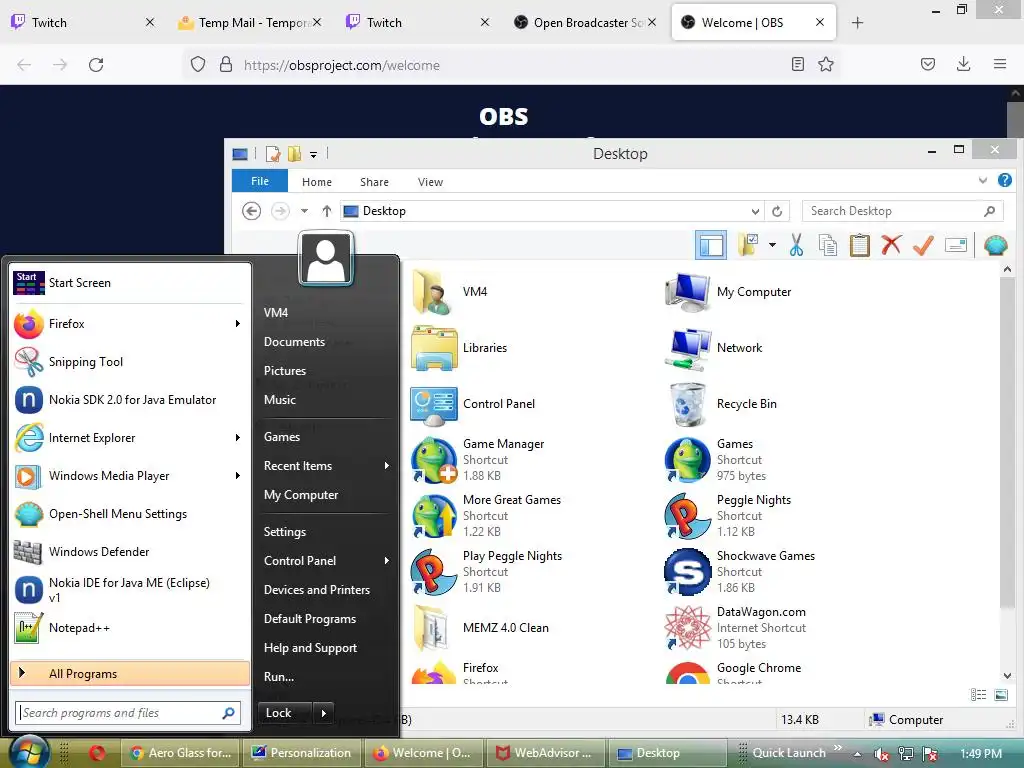Image resolution: width=1024 pixels, height=768 pixels.
Task: Open WebAdvisor taskbar button
Action: [544, 753]
